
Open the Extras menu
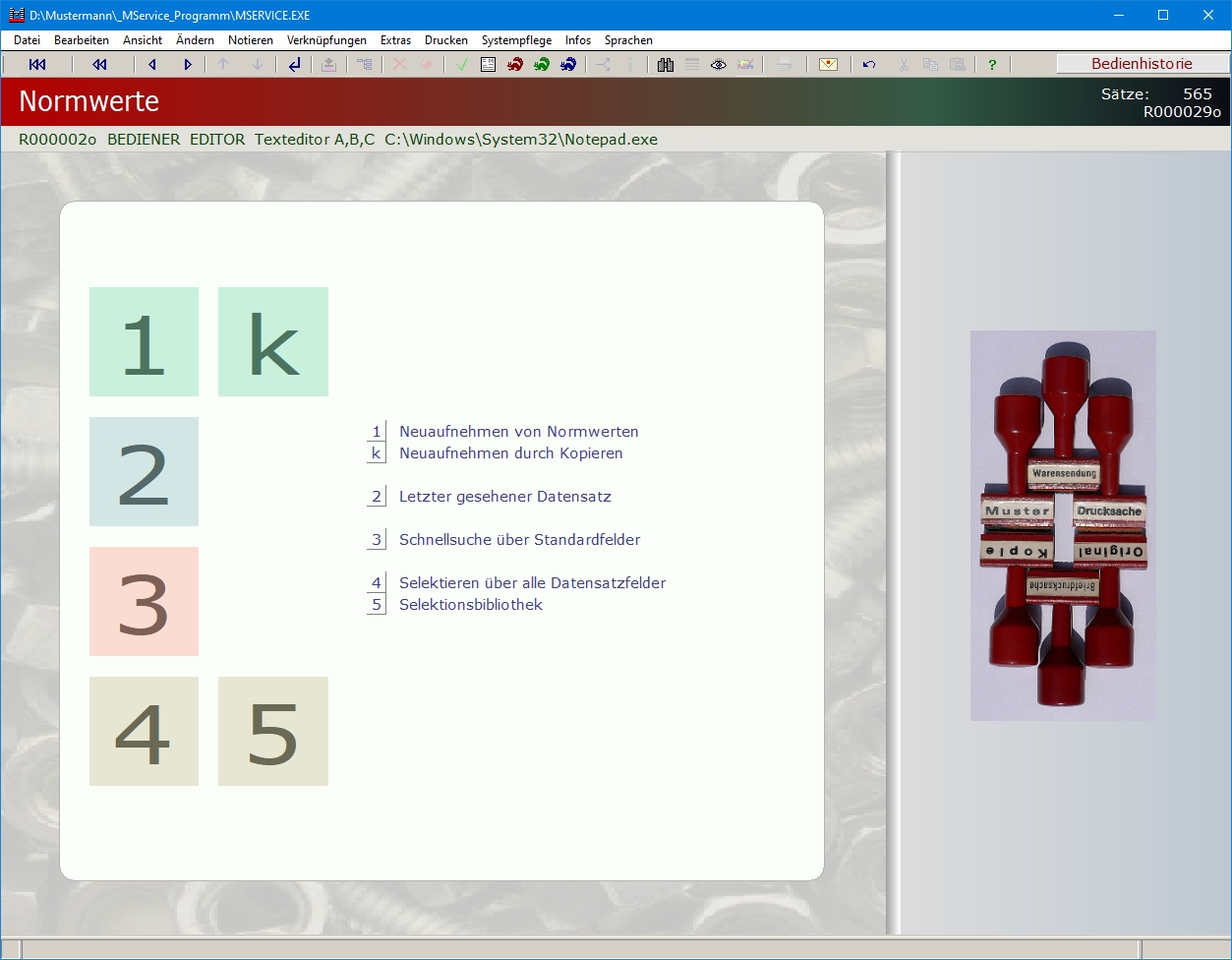tap(395, 40)
